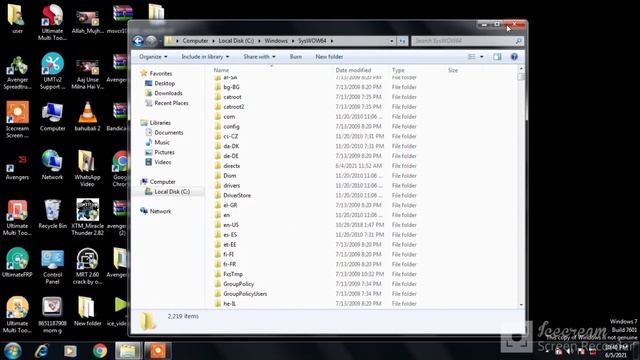Select the DriverStore folder

point(233,196)
